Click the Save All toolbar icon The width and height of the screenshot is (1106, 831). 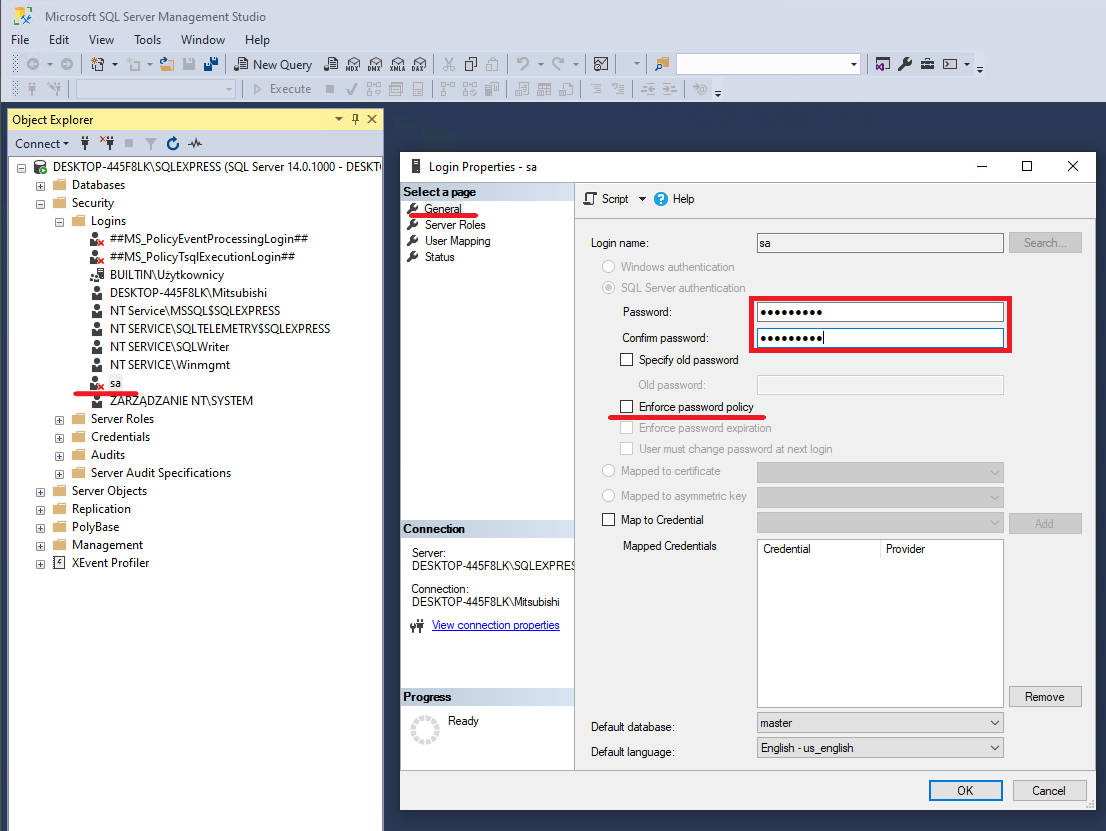pos(211,64)
